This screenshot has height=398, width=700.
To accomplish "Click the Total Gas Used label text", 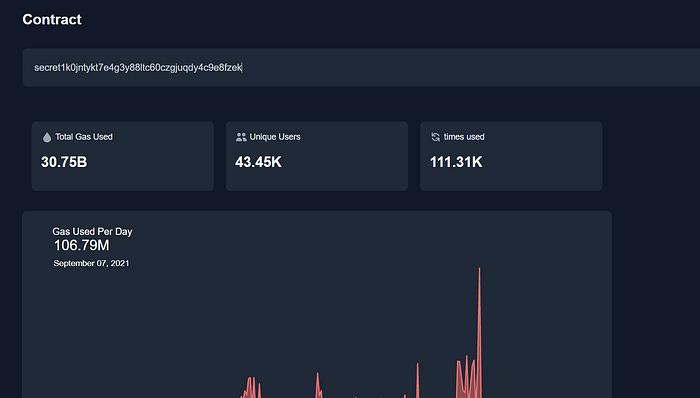I will [84, 137].
